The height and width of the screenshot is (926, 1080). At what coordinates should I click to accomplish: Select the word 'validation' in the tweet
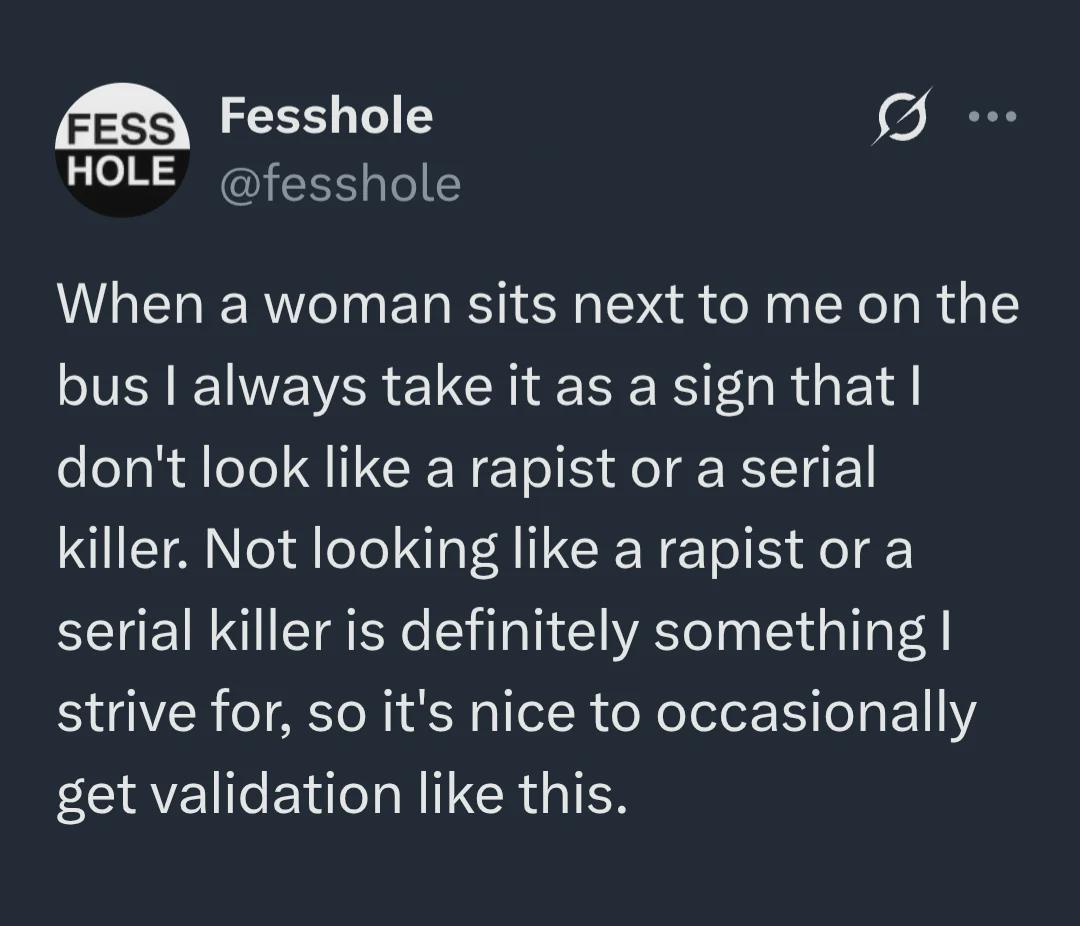(276, 793)
